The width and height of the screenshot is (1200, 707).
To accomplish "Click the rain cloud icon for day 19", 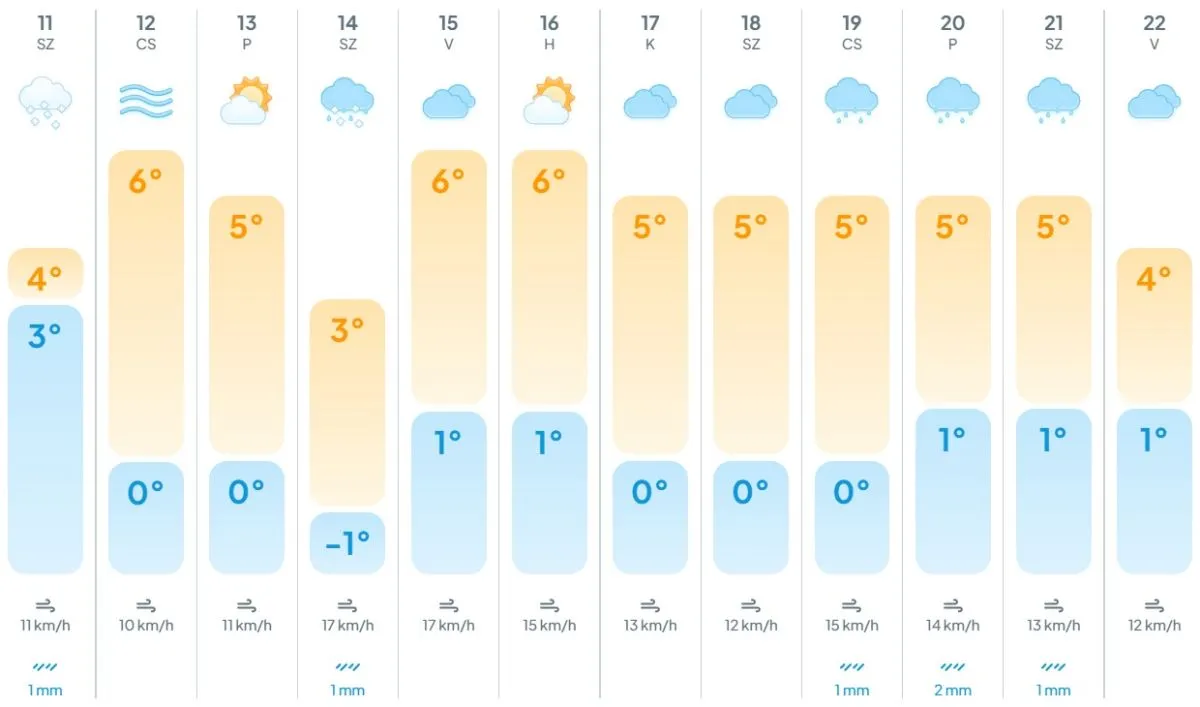I will click(x=851, y=101).
